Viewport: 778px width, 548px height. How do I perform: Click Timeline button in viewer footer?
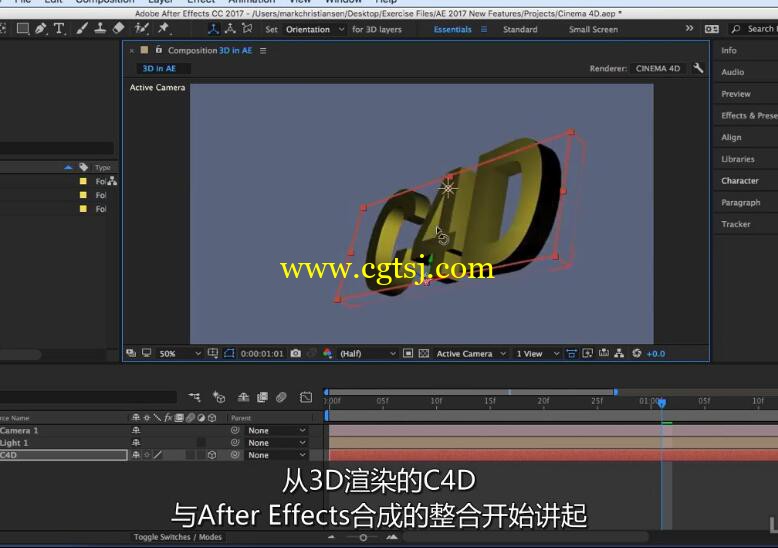[x=603, y=353]
